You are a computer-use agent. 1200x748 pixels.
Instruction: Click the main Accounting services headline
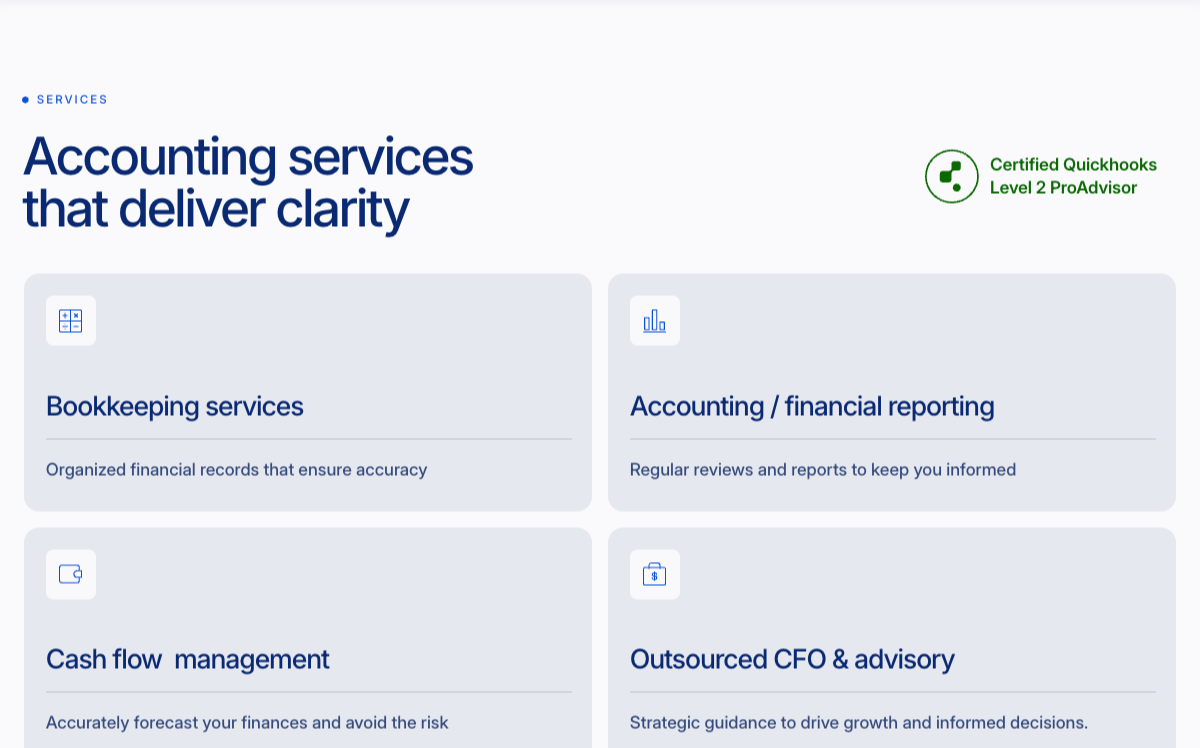pos(248,157)
